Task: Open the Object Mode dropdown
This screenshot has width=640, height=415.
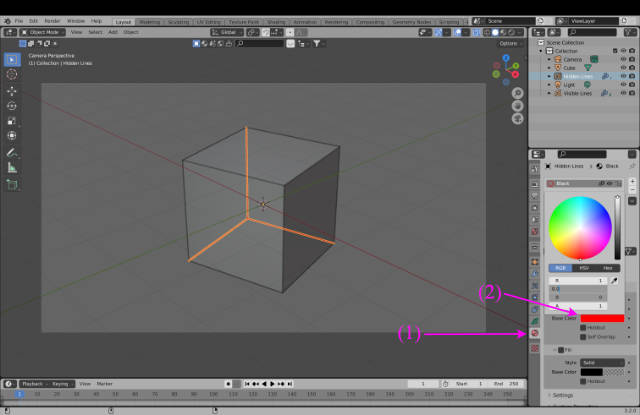Action: [x=42, y=32]
